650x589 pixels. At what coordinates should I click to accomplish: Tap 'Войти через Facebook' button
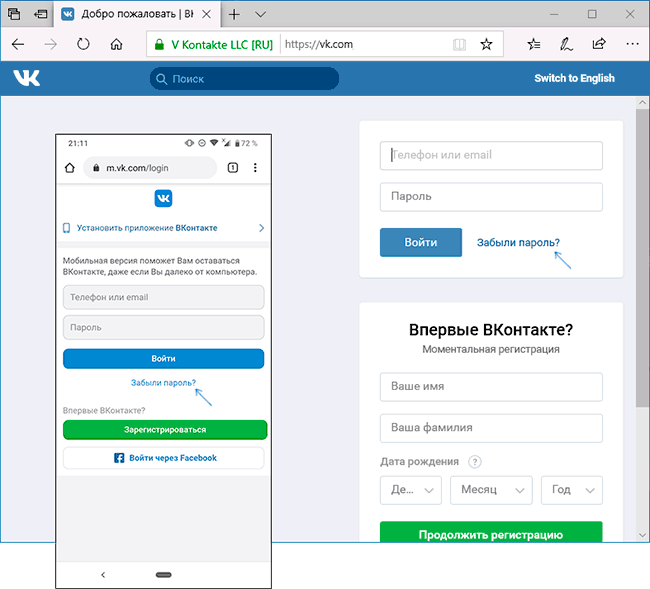click(163, 458)
